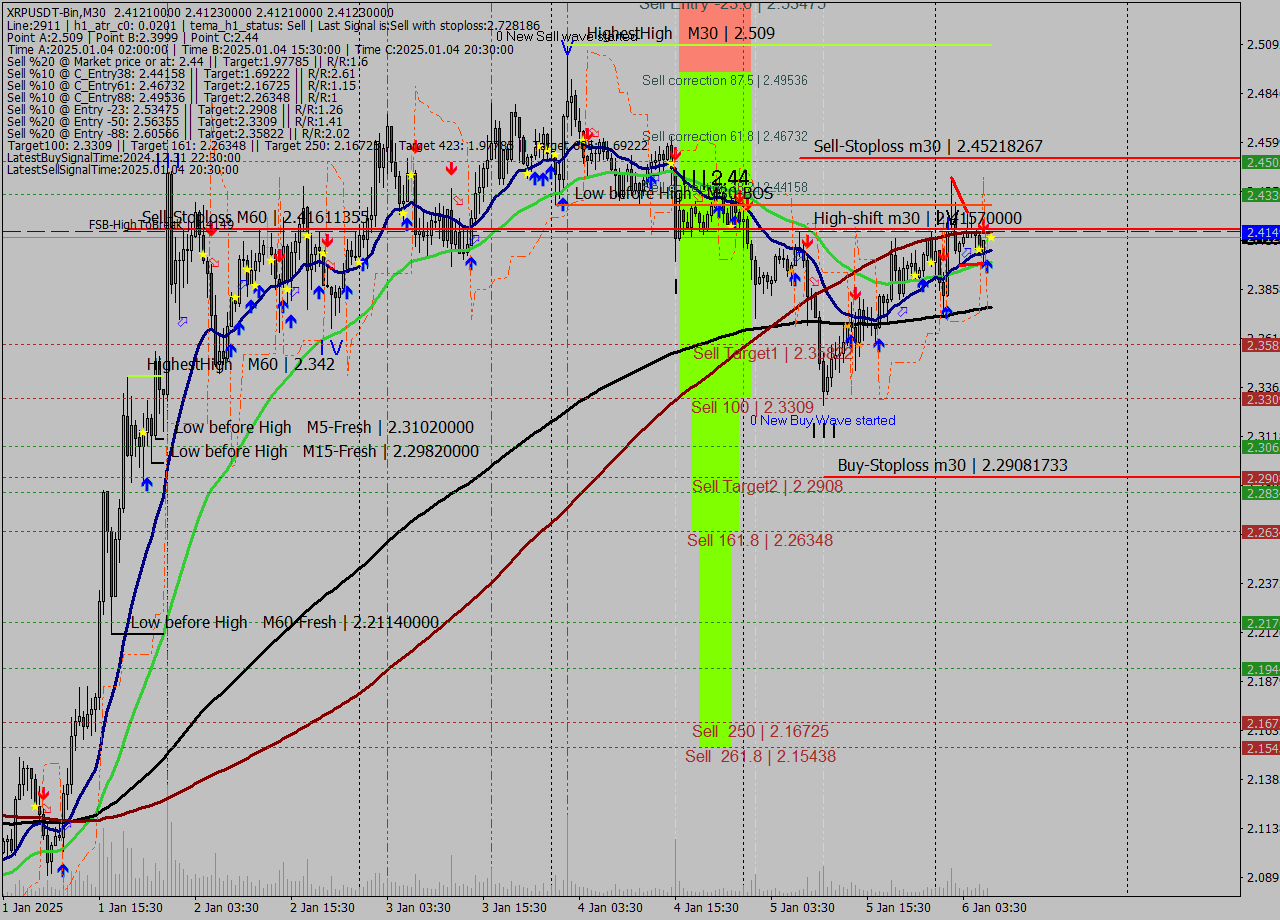Click 'Low before High M60-Fresh | 2.21140000'

click(x=285, y=622)
